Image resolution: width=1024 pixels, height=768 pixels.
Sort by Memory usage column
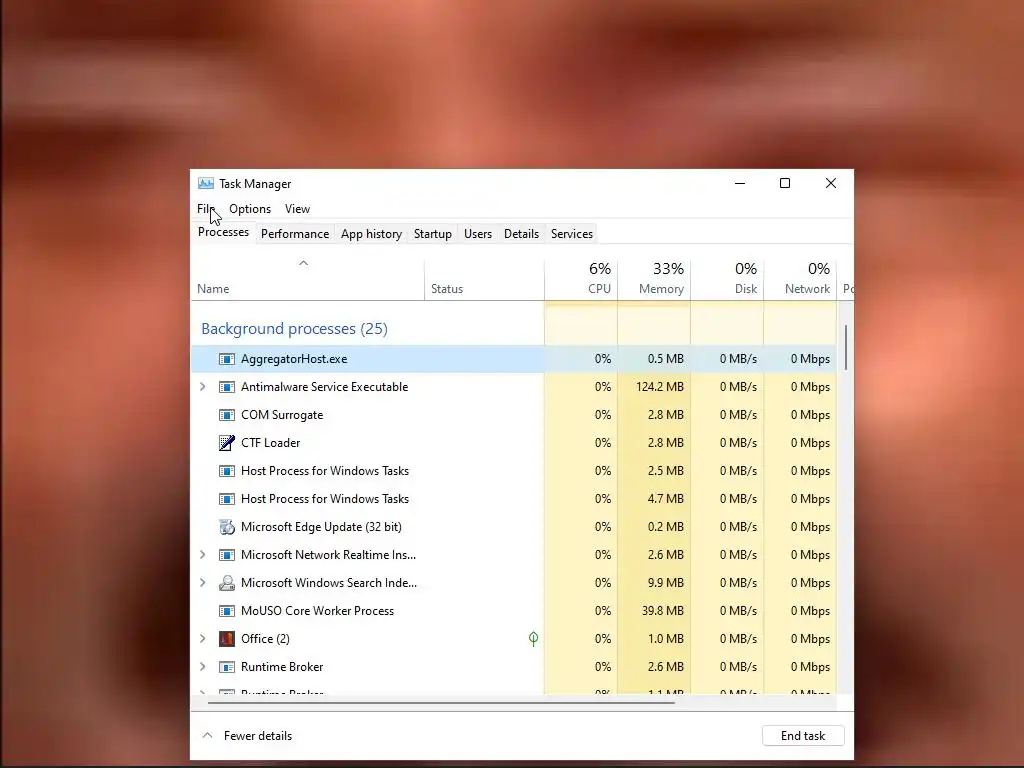click(x=654, y=280)
